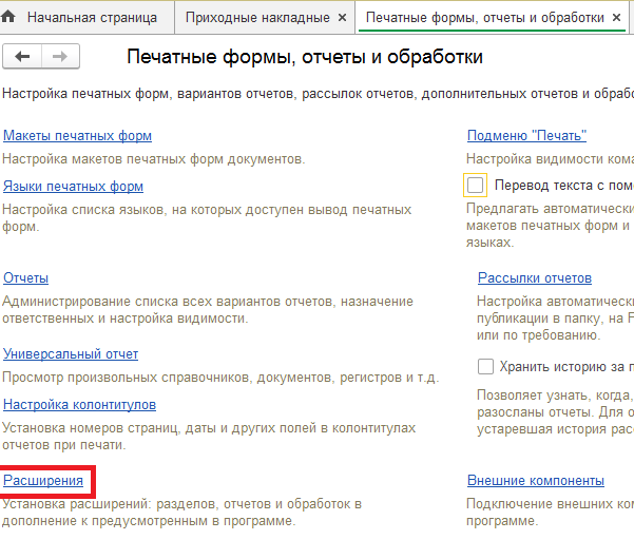Open the Настройка колонтитулов link
Image resolution: width=634 pixels, height=544 pixels.
pyautogui.click(x=79, y=405)
